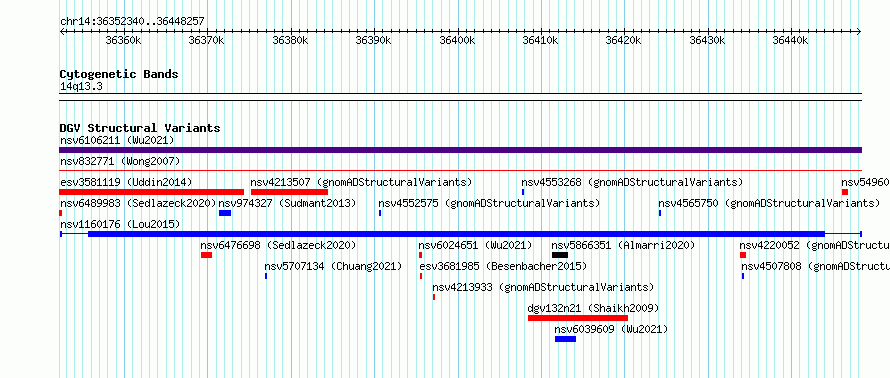890x378 pixels.
Task: Select the nsv4553268 small blue marker
Action: 523,192
